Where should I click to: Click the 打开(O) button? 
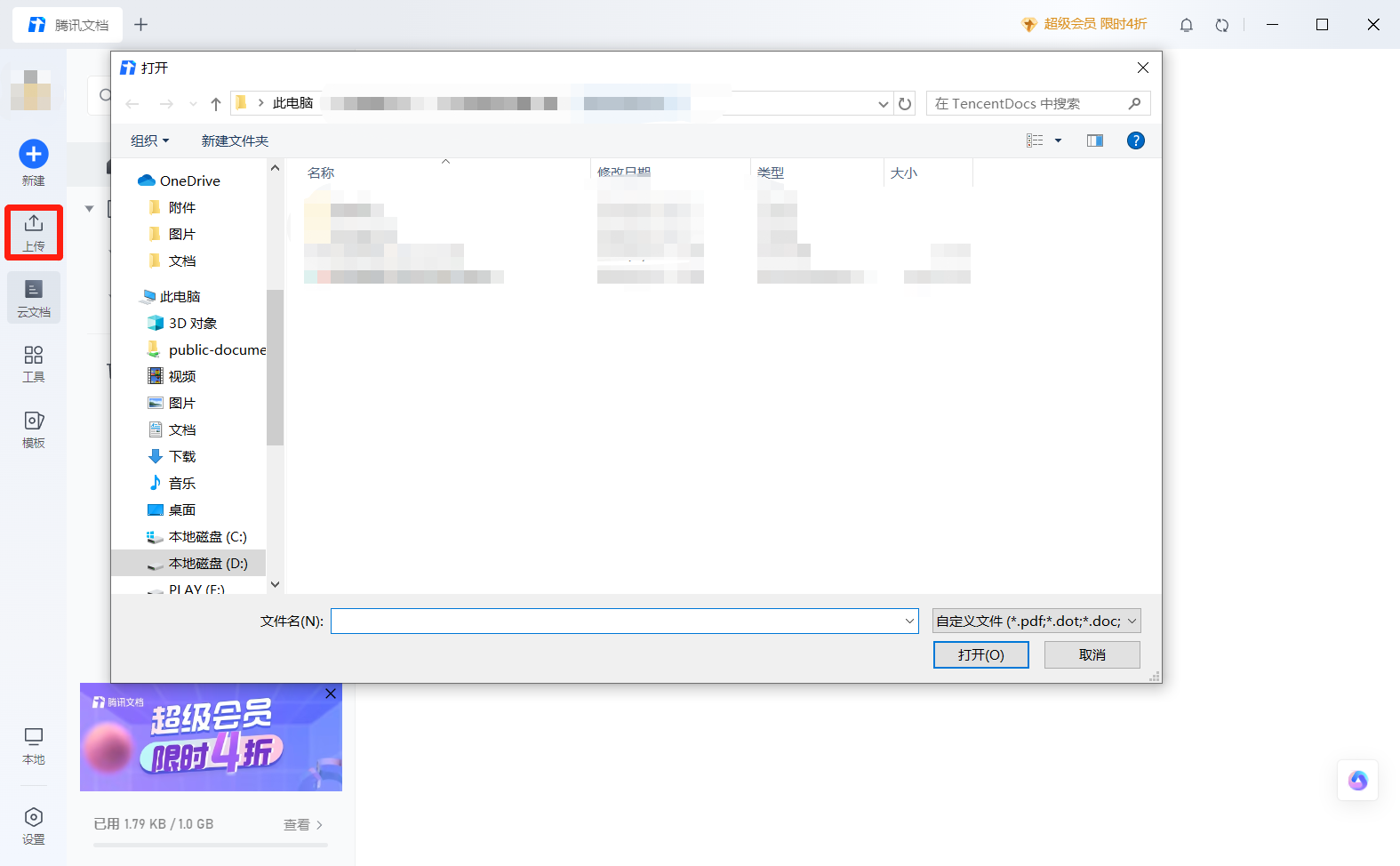(x=981, y=654)
